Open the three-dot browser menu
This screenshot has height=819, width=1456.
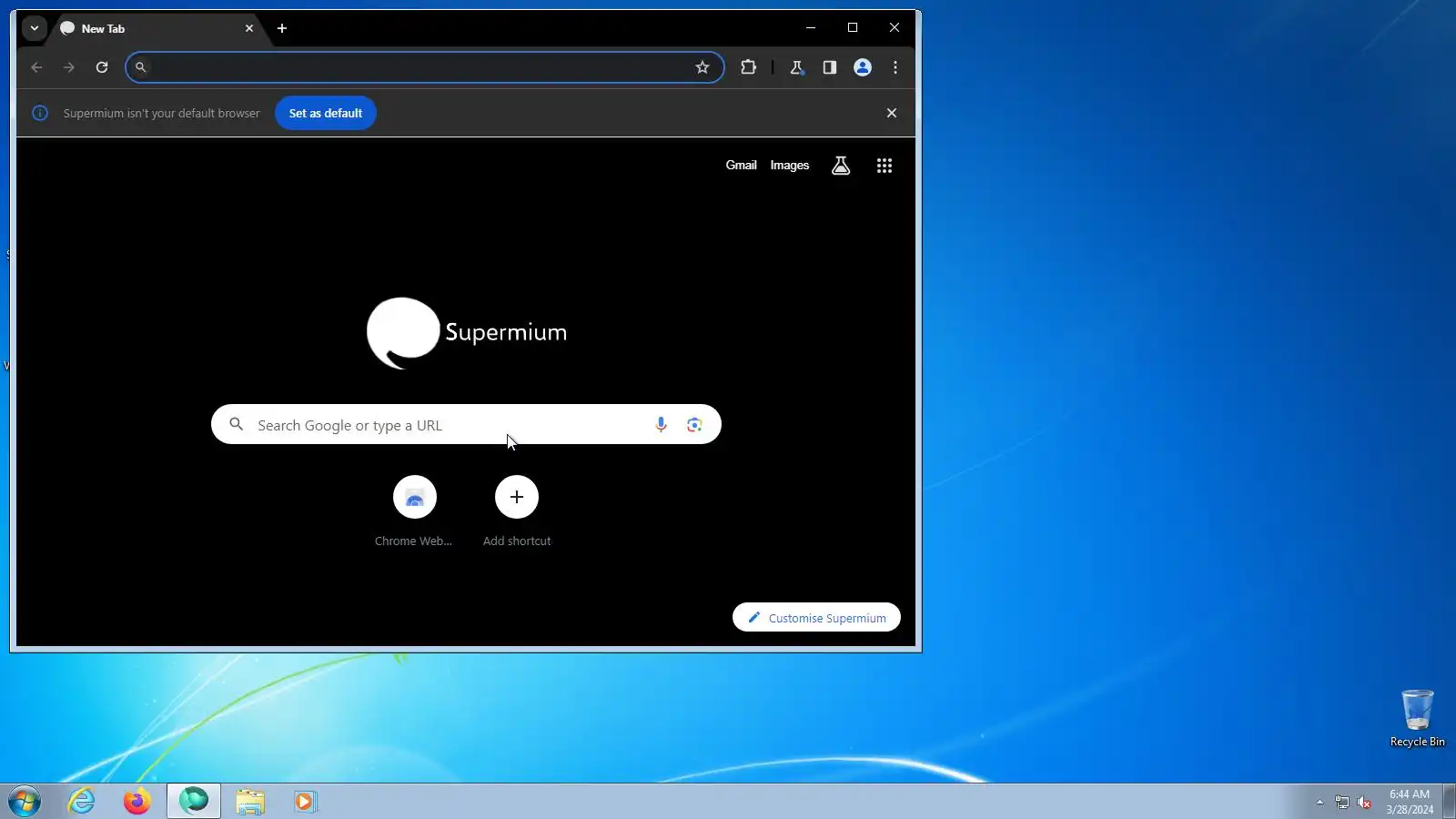coord(895,67)
